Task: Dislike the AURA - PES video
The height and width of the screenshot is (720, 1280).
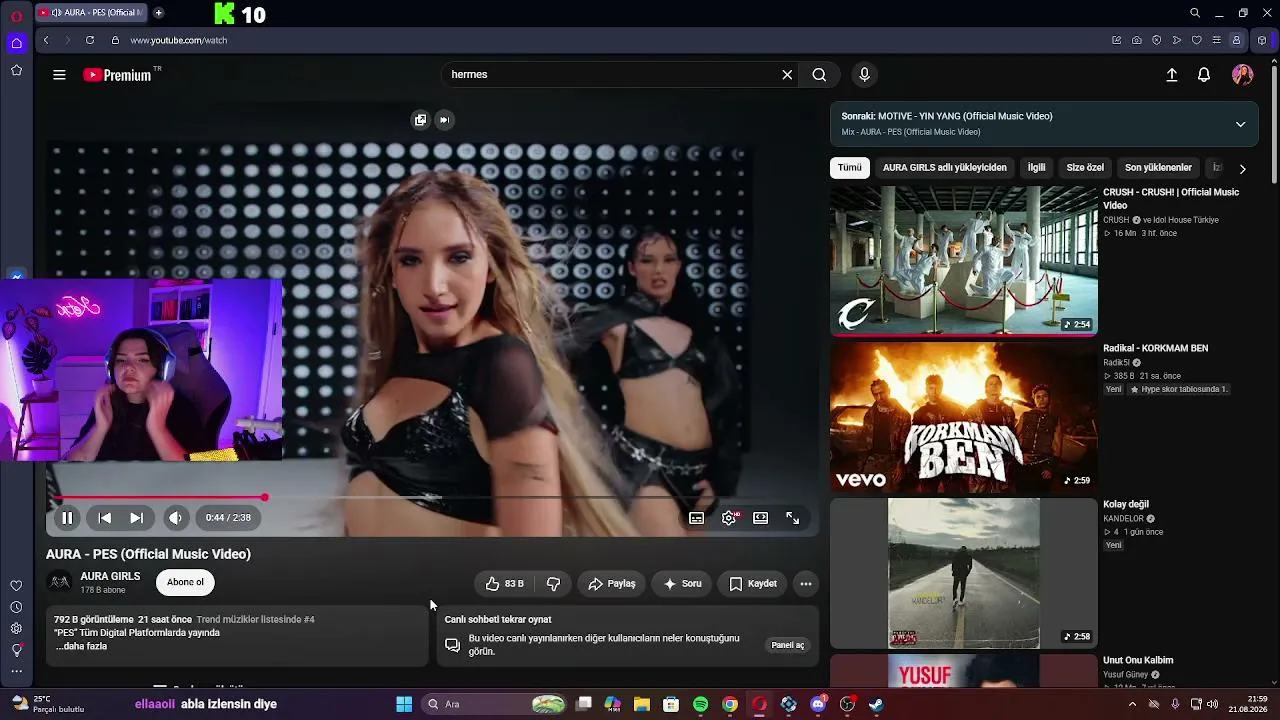Action: pyautogui.click(x=553, y=584)
